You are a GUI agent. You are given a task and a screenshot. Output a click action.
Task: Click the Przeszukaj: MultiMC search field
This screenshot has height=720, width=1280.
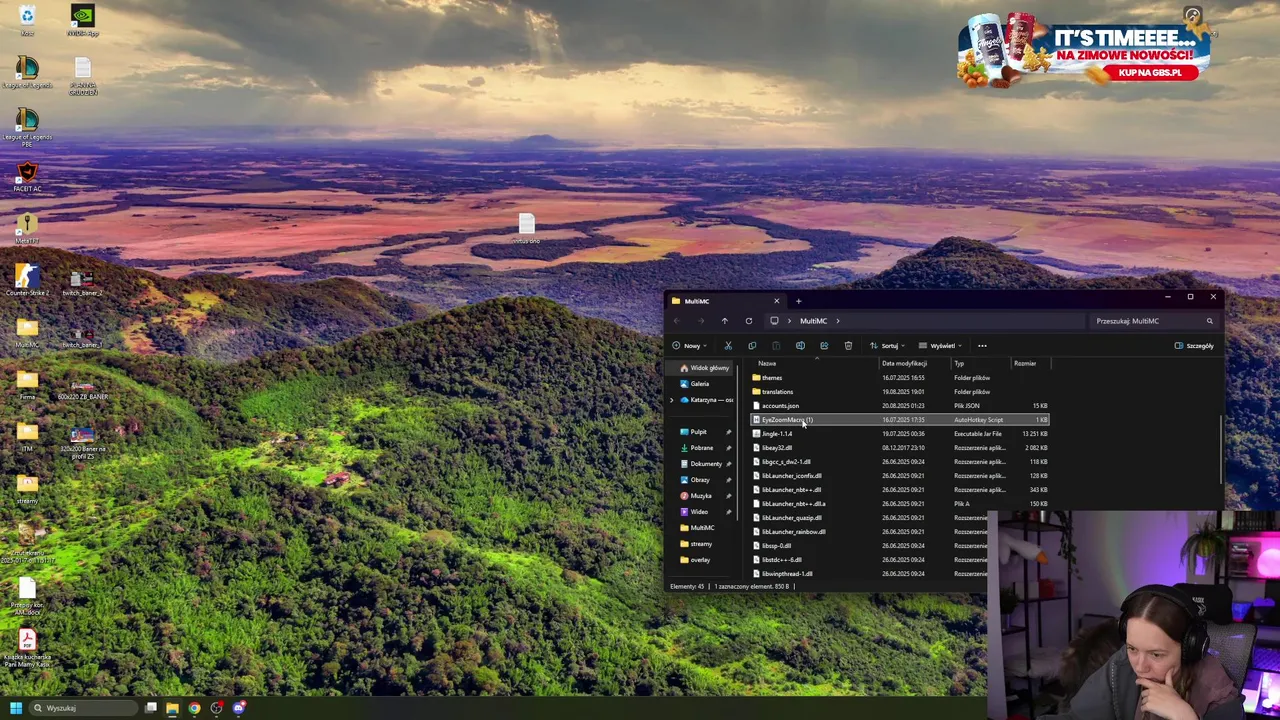pyautogui.click(x=1153, y=321)
